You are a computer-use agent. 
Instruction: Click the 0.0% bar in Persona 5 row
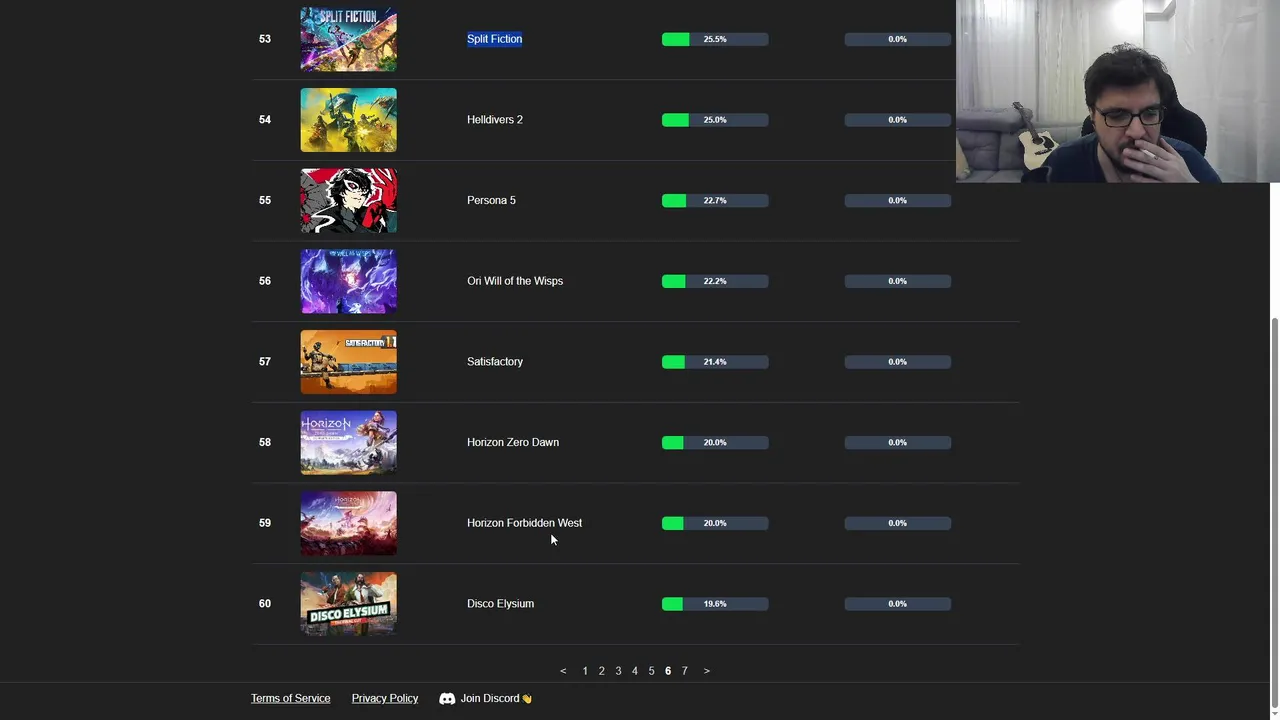click(898, 200)
